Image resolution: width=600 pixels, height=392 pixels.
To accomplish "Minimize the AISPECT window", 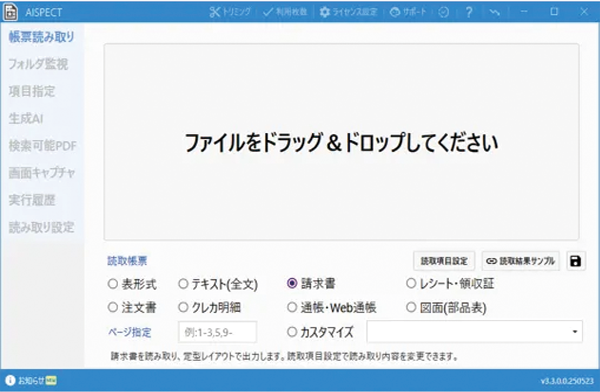I will (524, 12).
